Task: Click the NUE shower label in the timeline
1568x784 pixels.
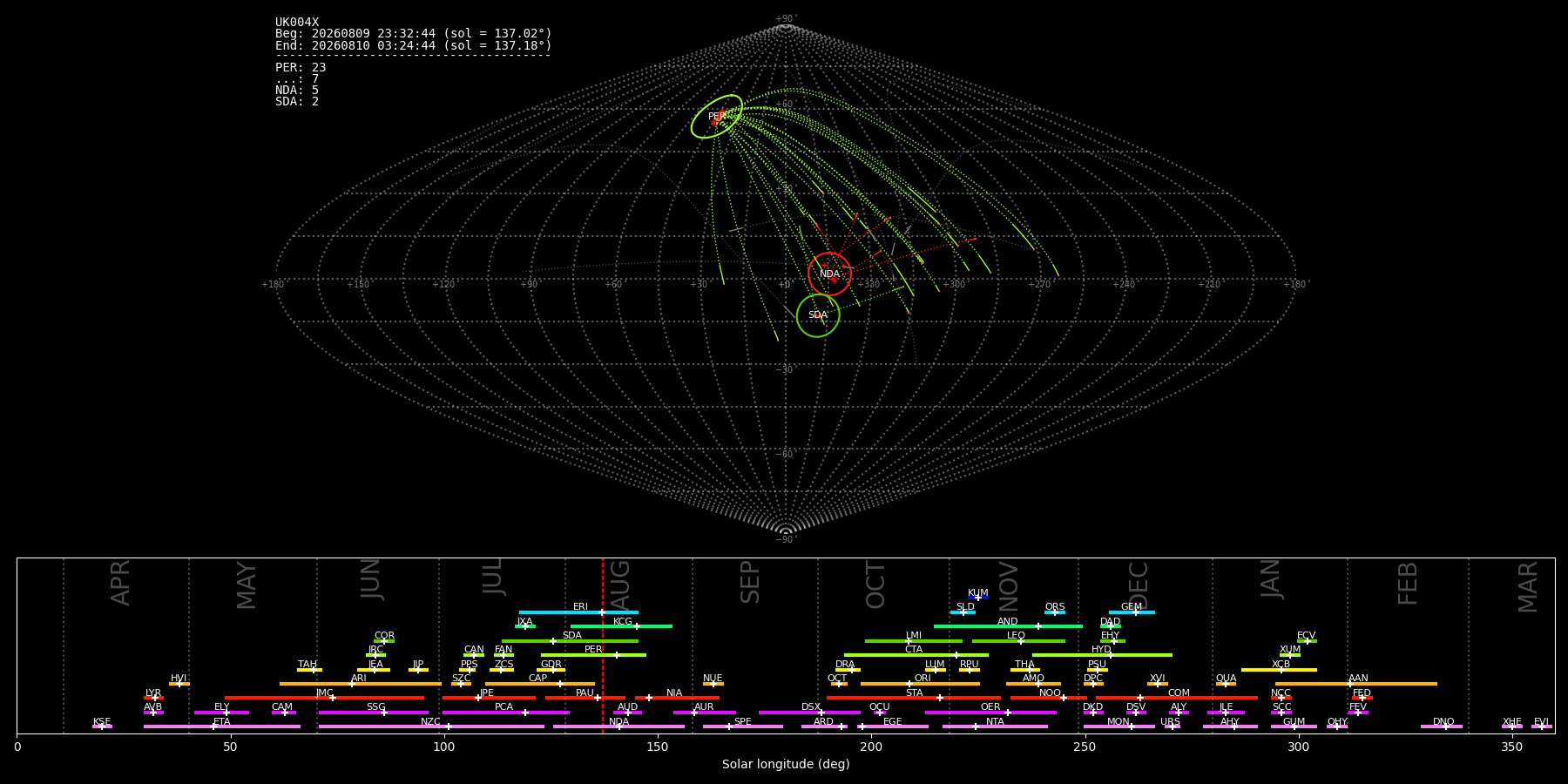Action: pyautogui.click(x=713, y=679)
